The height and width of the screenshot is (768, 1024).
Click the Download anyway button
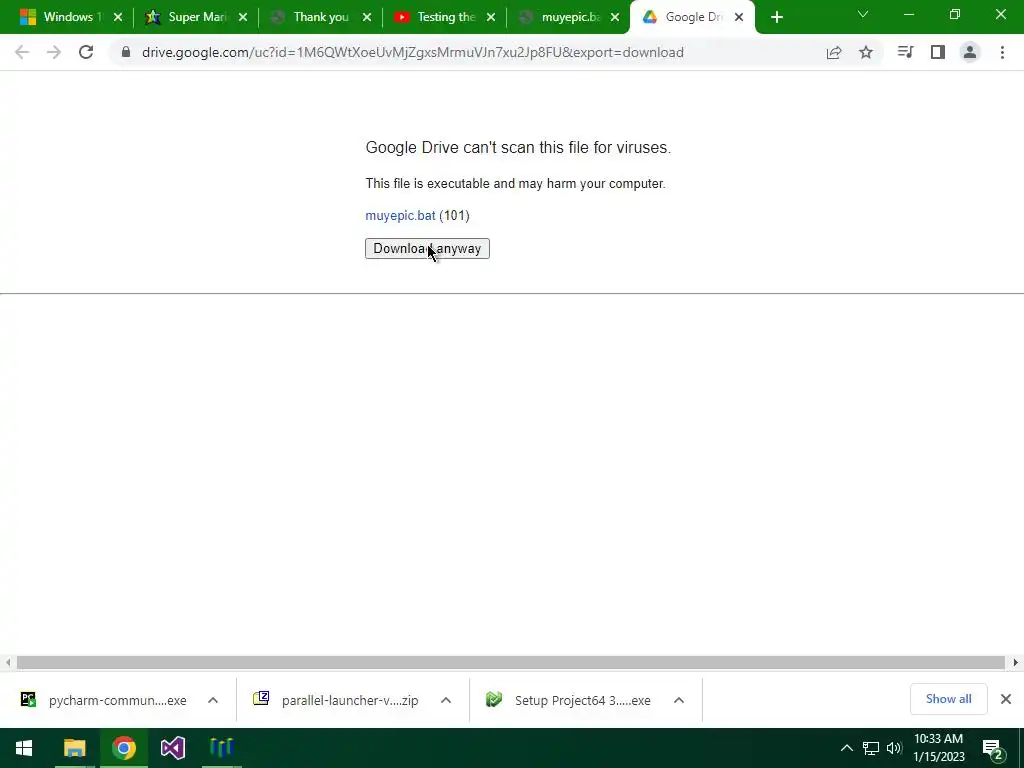click(x=427, y=248)
